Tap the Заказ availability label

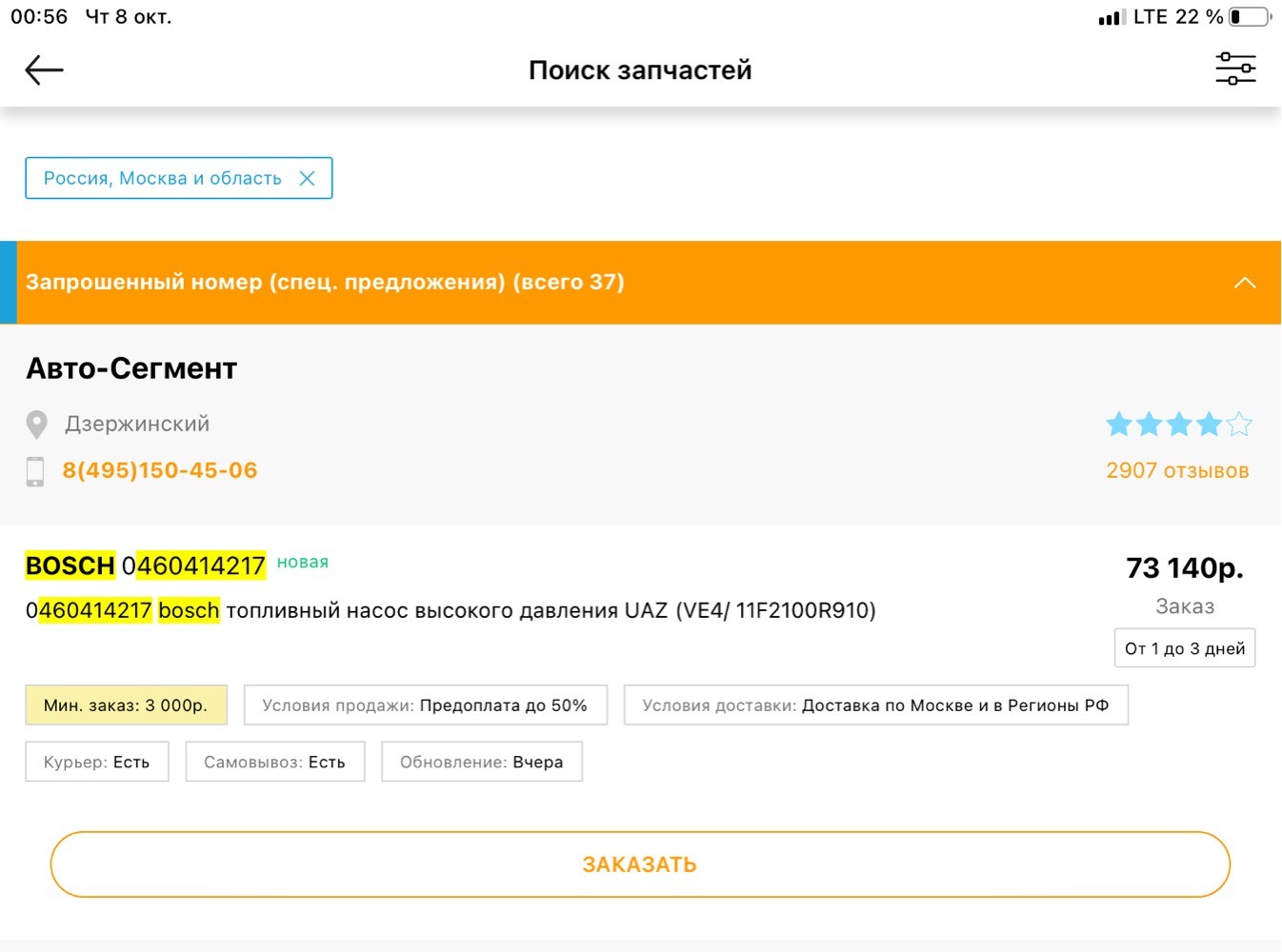pyautogui.click(x=1185, y=606)
